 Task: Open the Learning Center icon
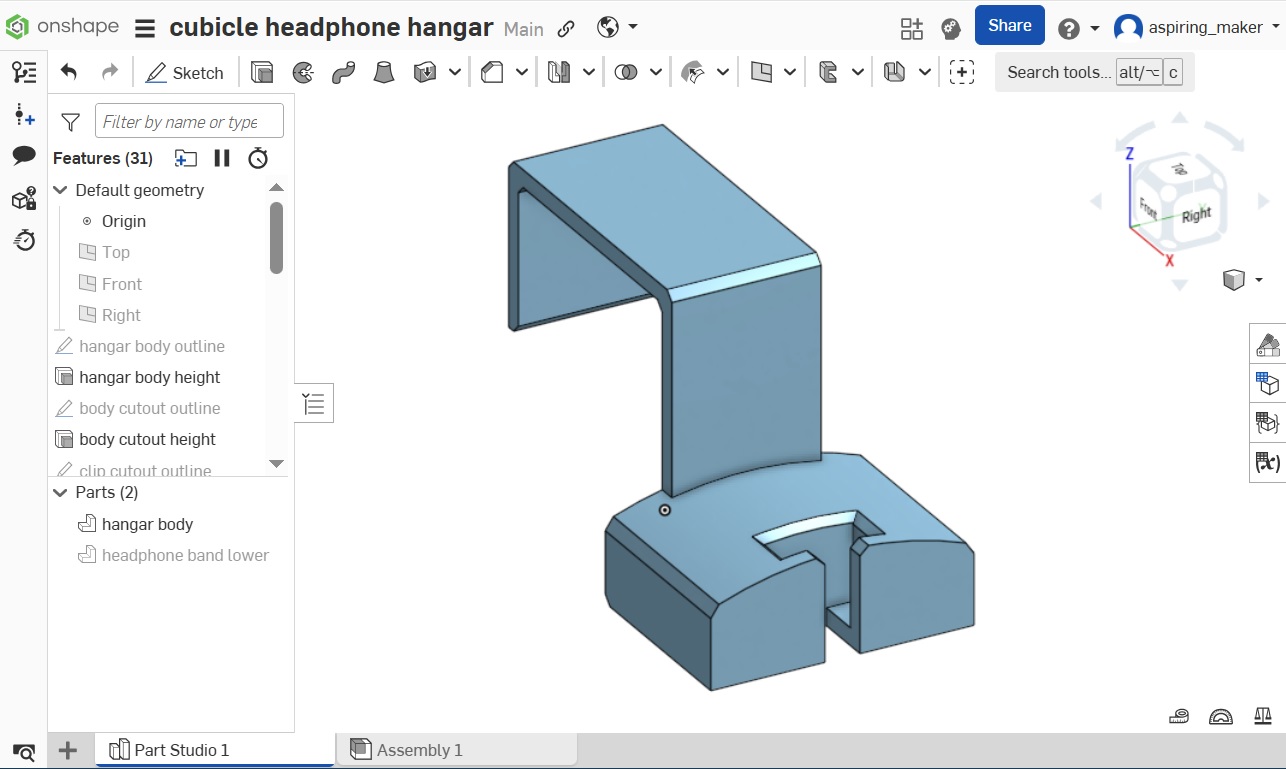coord(950,28)
